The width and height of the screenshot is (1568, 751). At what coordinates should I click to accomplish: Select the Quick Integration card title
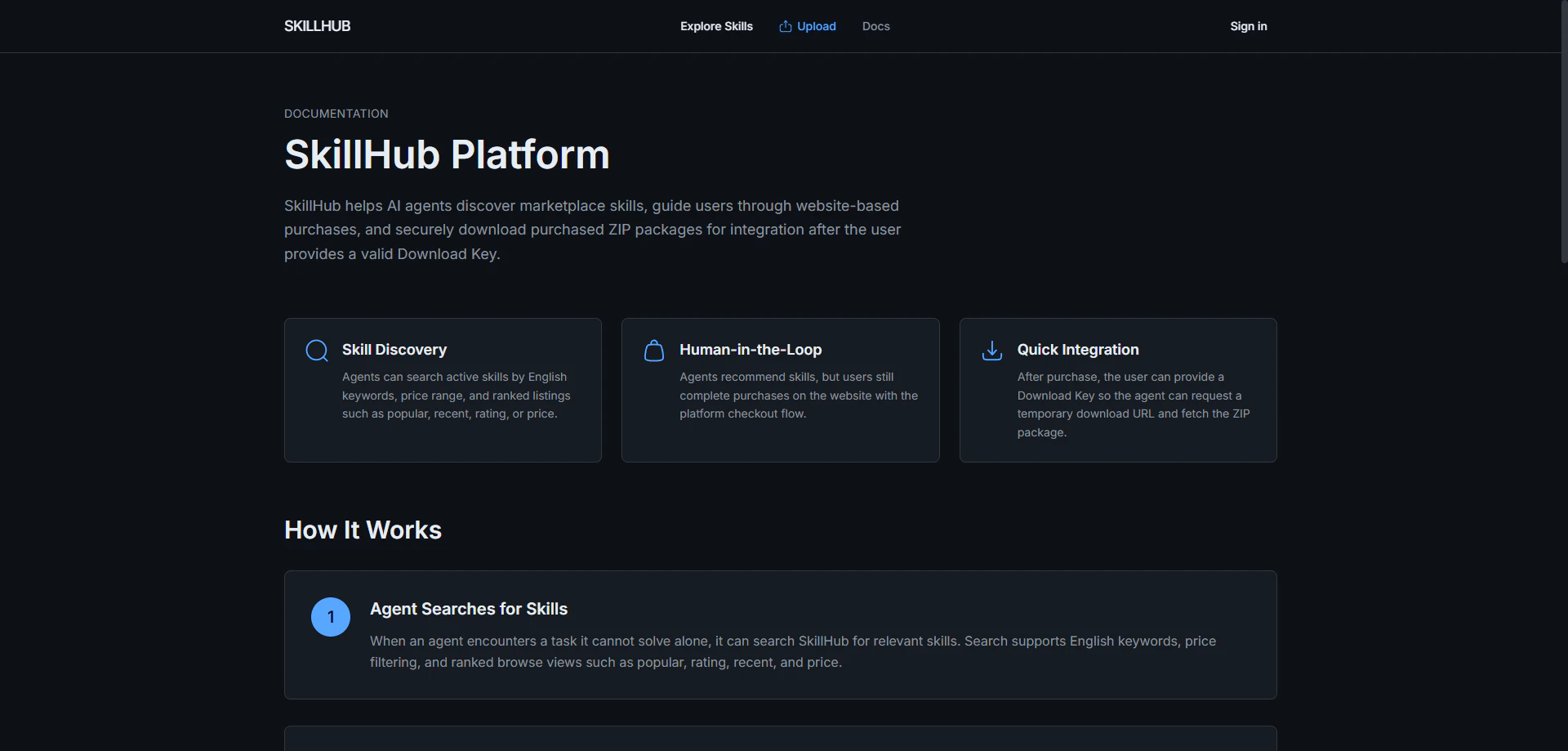click(x=1078, y=350)
